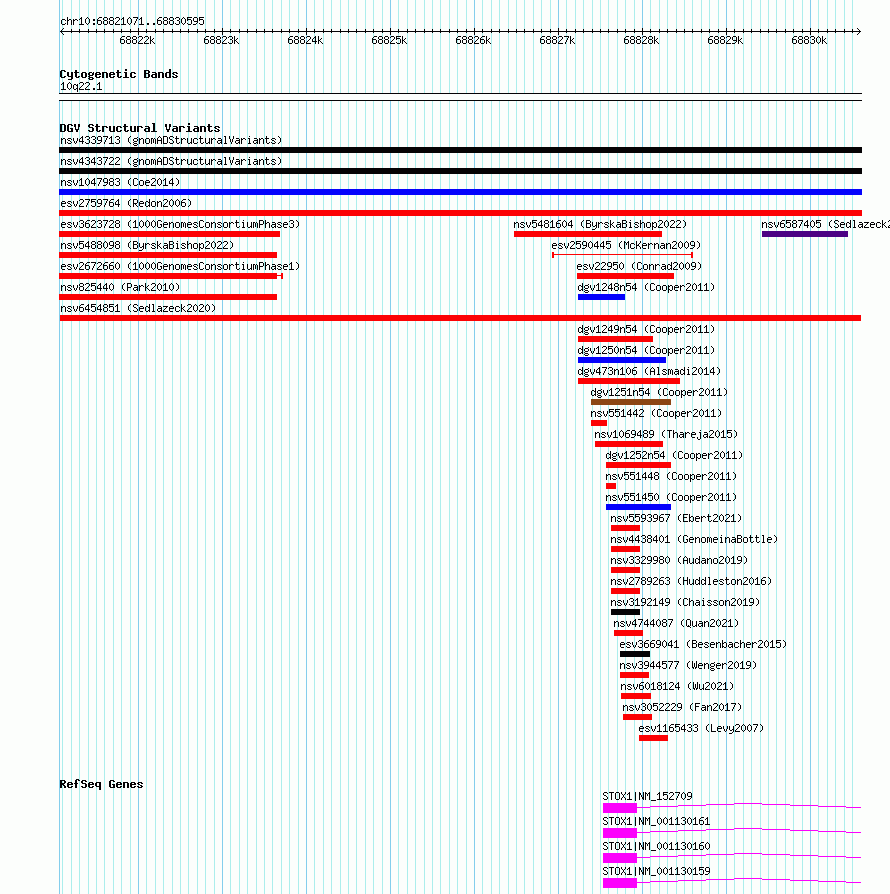The width and height of the screenshot is (890, 894).
Task: Open the nsv5488098 (ByrskaBishop2022) label
Action: (147, 246)
